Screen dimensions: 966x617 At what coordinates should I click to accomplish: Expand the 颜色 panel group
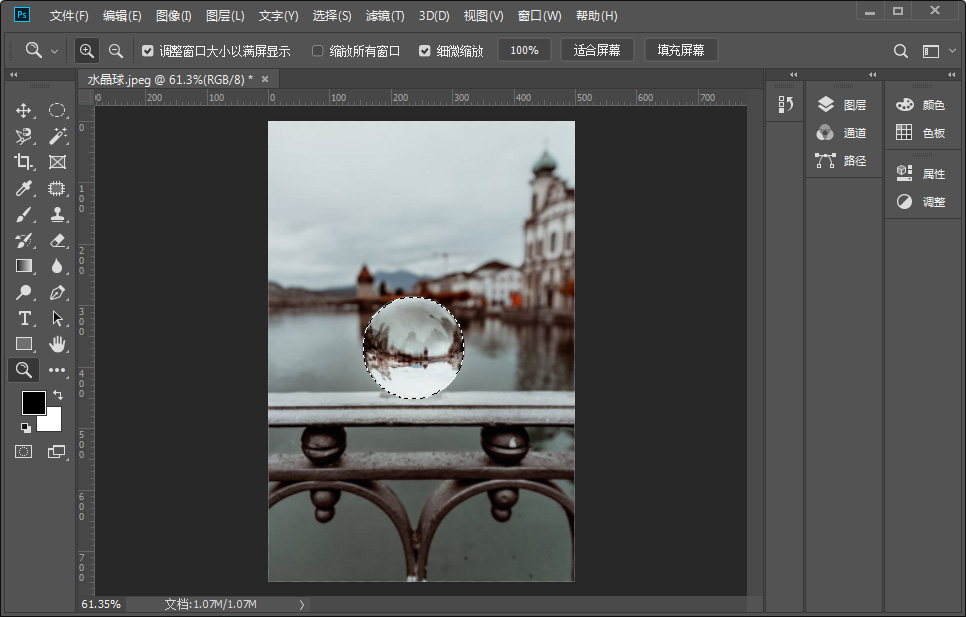[952, 75]
